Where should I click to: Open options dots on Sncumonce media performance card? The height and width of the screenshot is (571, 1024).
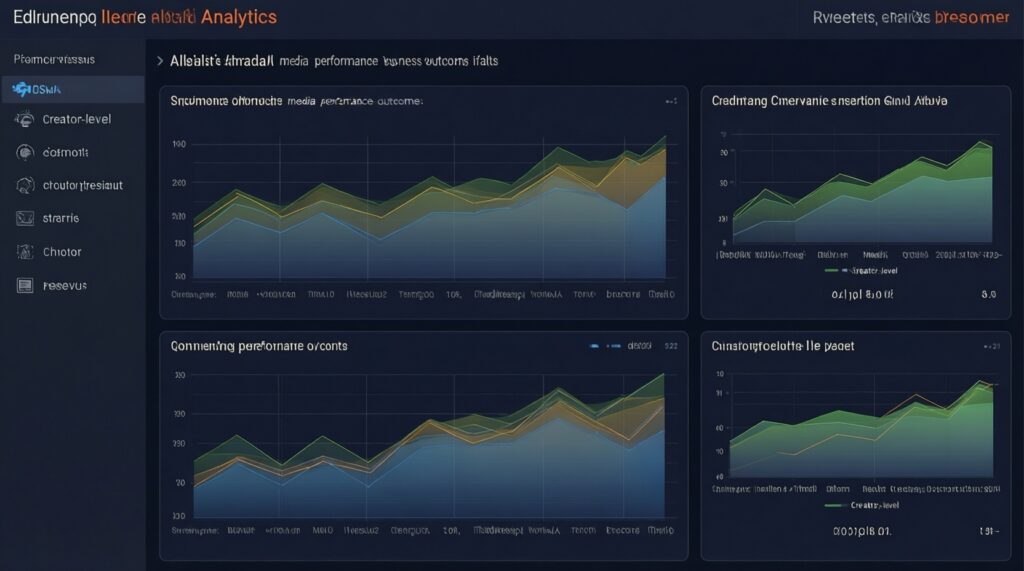671,101
